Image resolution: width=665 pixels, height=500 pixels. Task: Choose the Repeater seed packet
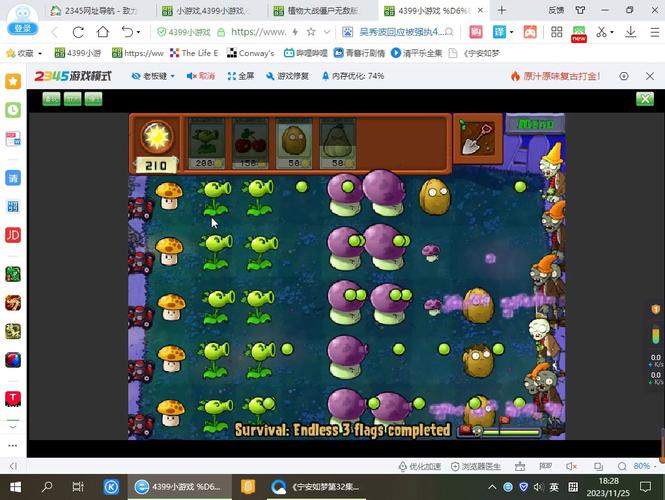pyautogui.click(x=206, y=142)
